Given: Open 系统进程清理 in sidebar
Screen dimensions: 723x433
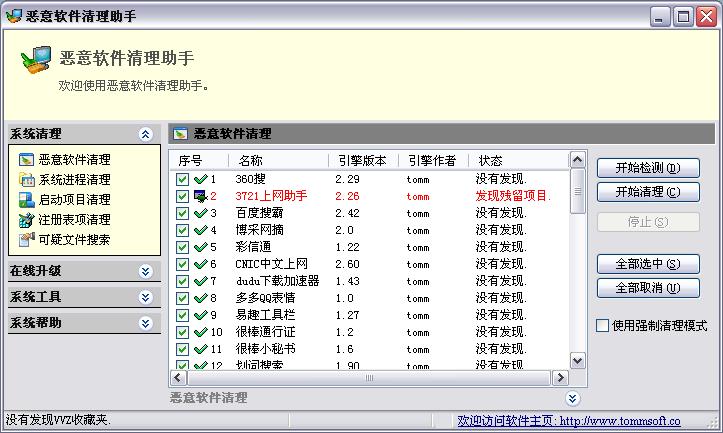Looking at the screenshot, I should tap(74, 179).
